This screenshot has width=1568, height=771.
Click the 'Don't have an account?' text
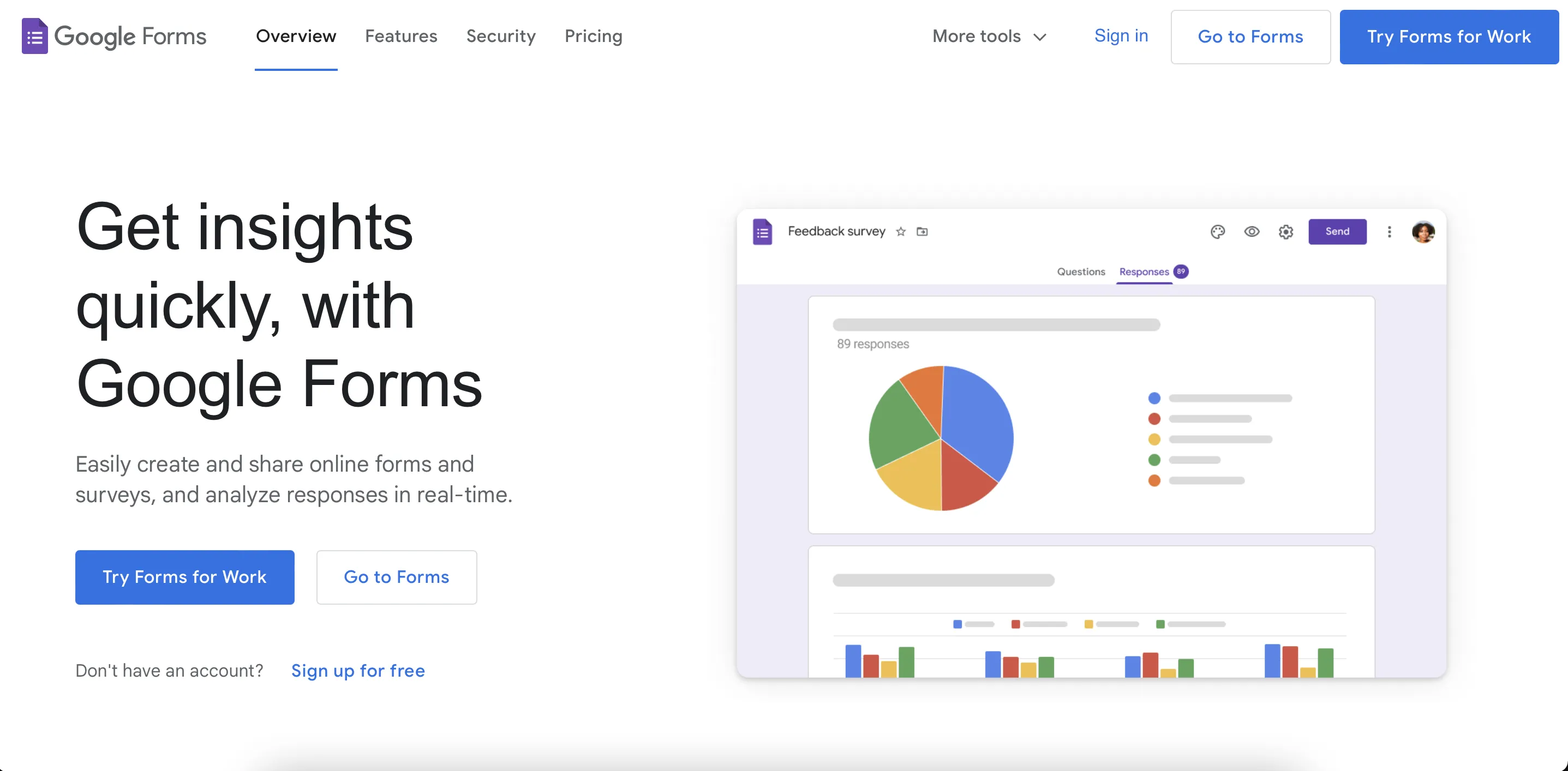click(169, 671)
